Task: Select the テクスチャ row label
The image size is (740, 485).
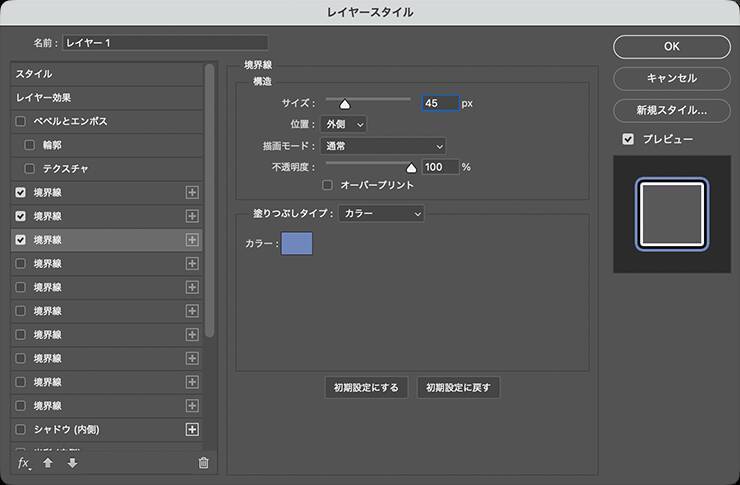Action: pyautogui.click(x=66, y=168)
